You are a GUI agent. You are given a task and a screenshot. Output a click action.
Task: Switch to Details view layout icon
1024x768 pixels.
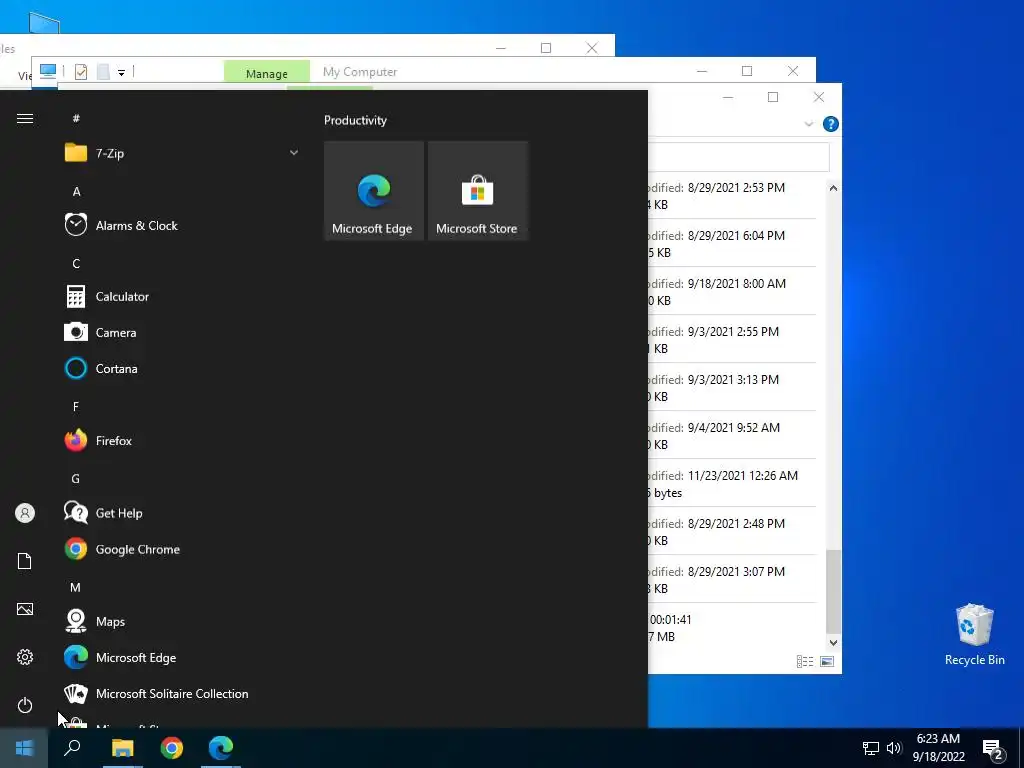coord(805,662)
